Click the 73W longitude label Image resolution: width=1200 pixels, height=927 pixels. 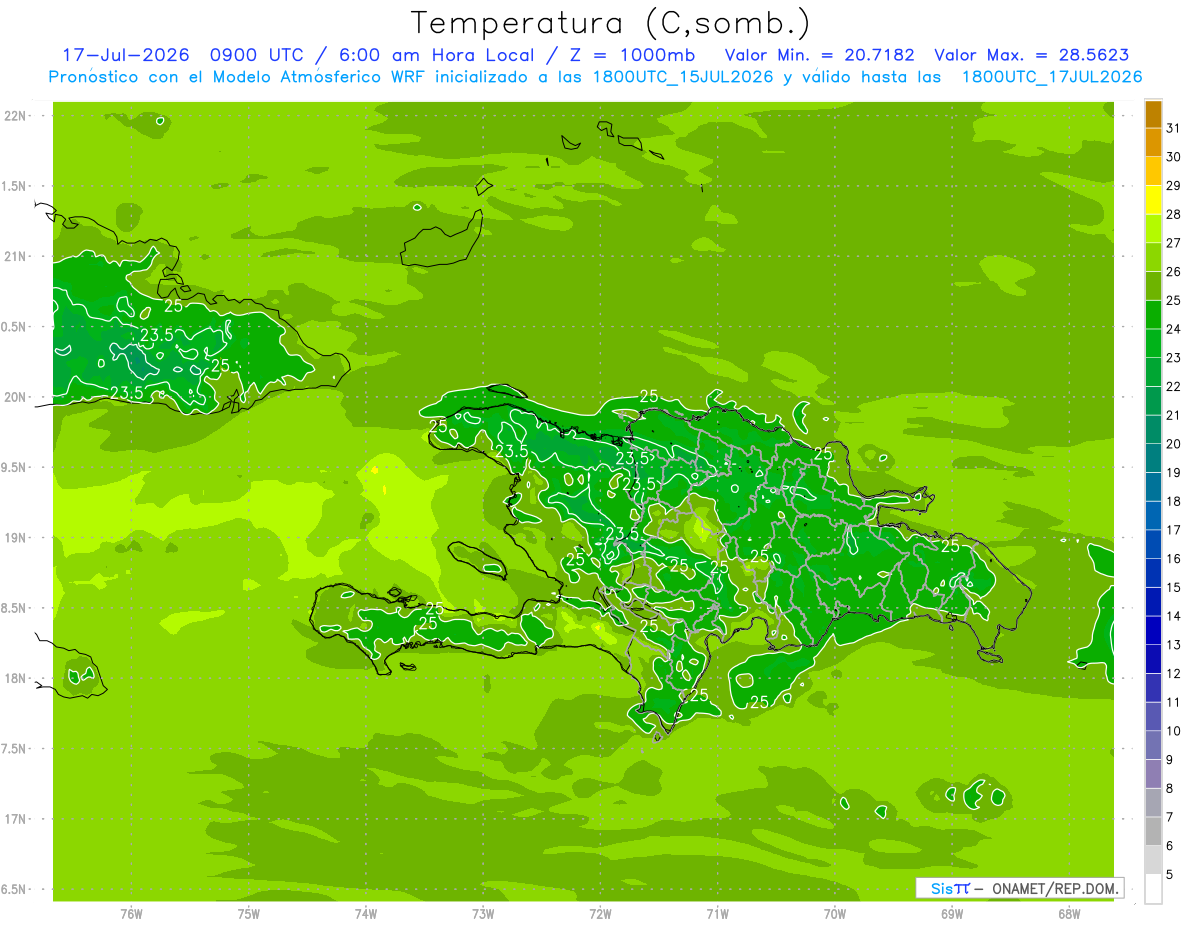tap(483, 914)
